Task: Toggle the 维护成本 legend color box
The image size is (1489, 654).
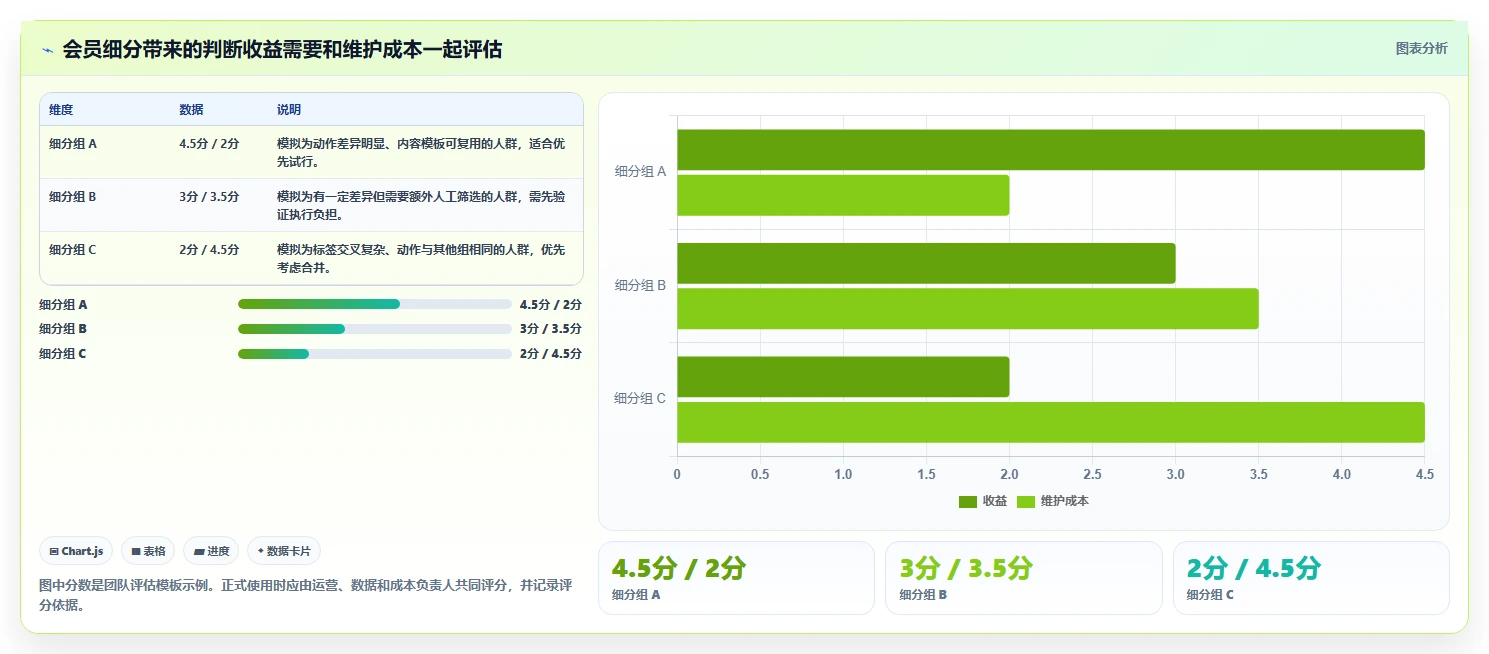Action: [1026, 501]
